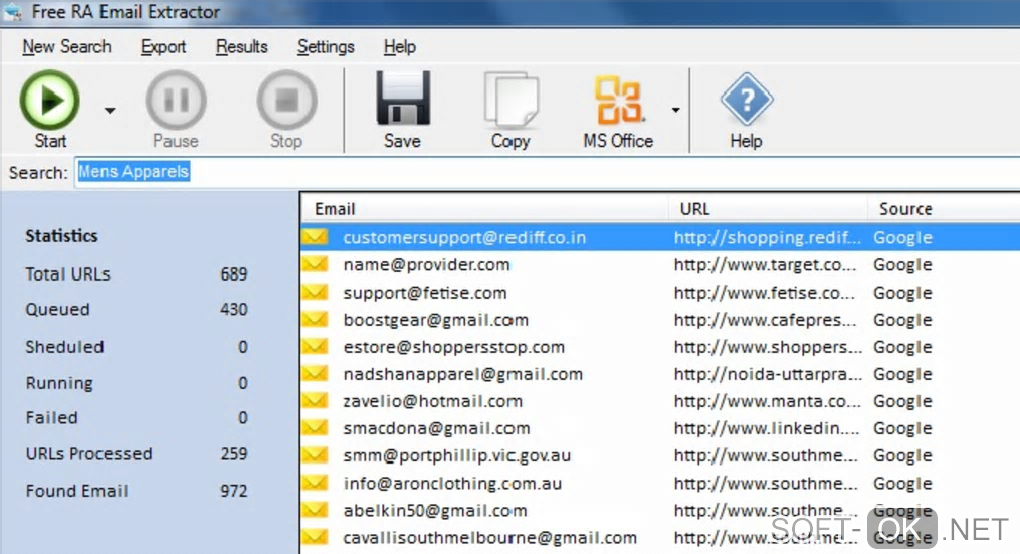
Task: Open the Settings menu
Action: tap(325, 47)
